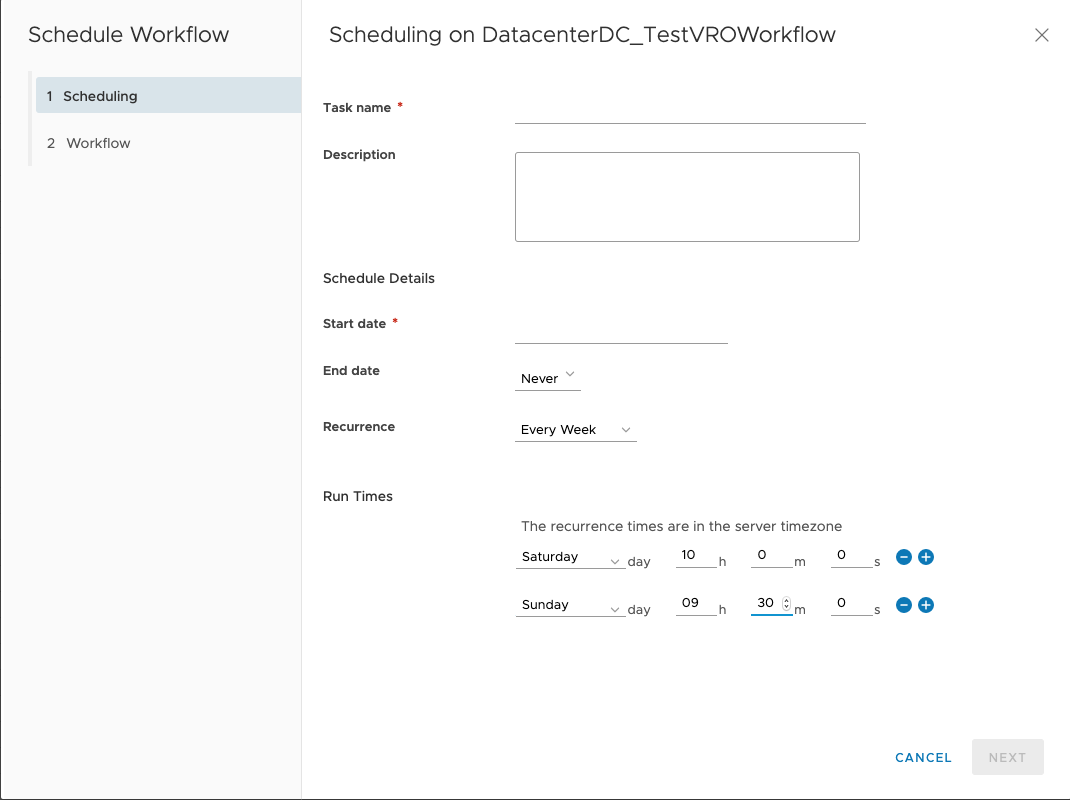Click inside the Description text area

click(x=687, y=196)
